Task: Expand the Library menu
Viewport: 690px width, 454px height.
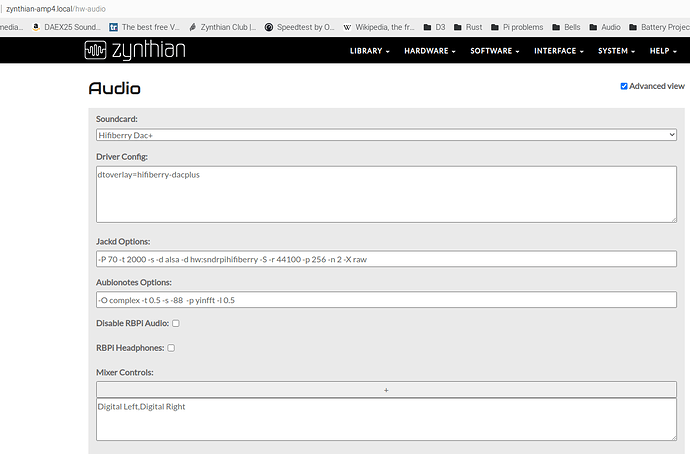Action: point(370,51)
